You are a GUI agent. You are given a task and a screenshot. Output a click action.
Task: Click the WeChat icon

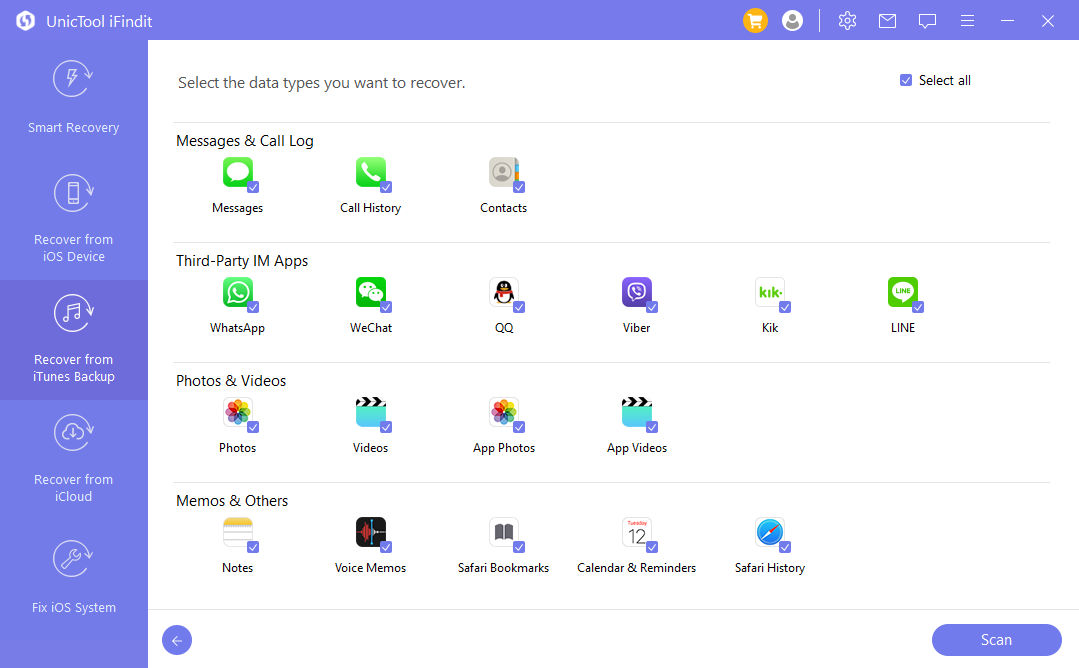click(370, 292)
